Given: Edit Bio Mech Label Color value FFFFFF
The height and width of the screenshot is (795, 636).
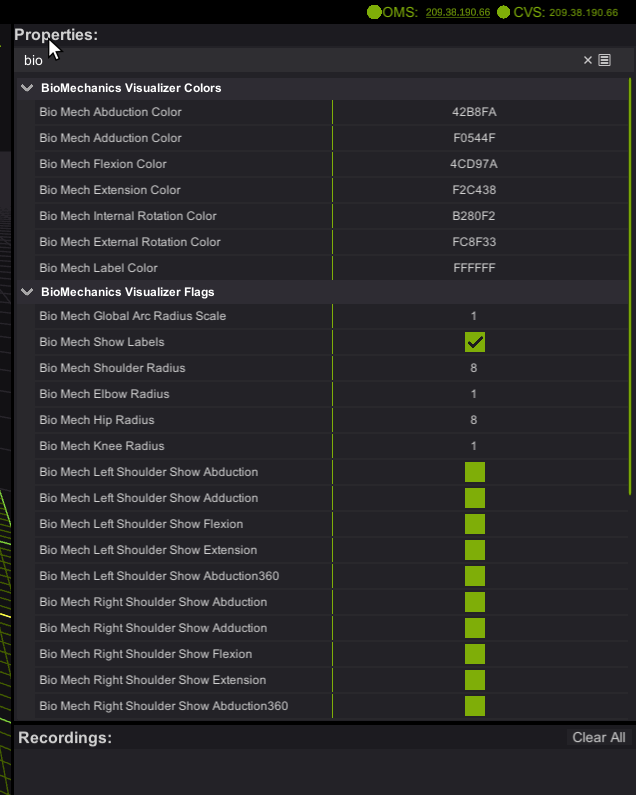Looking at the screenshot, I should tap(474, 268).
